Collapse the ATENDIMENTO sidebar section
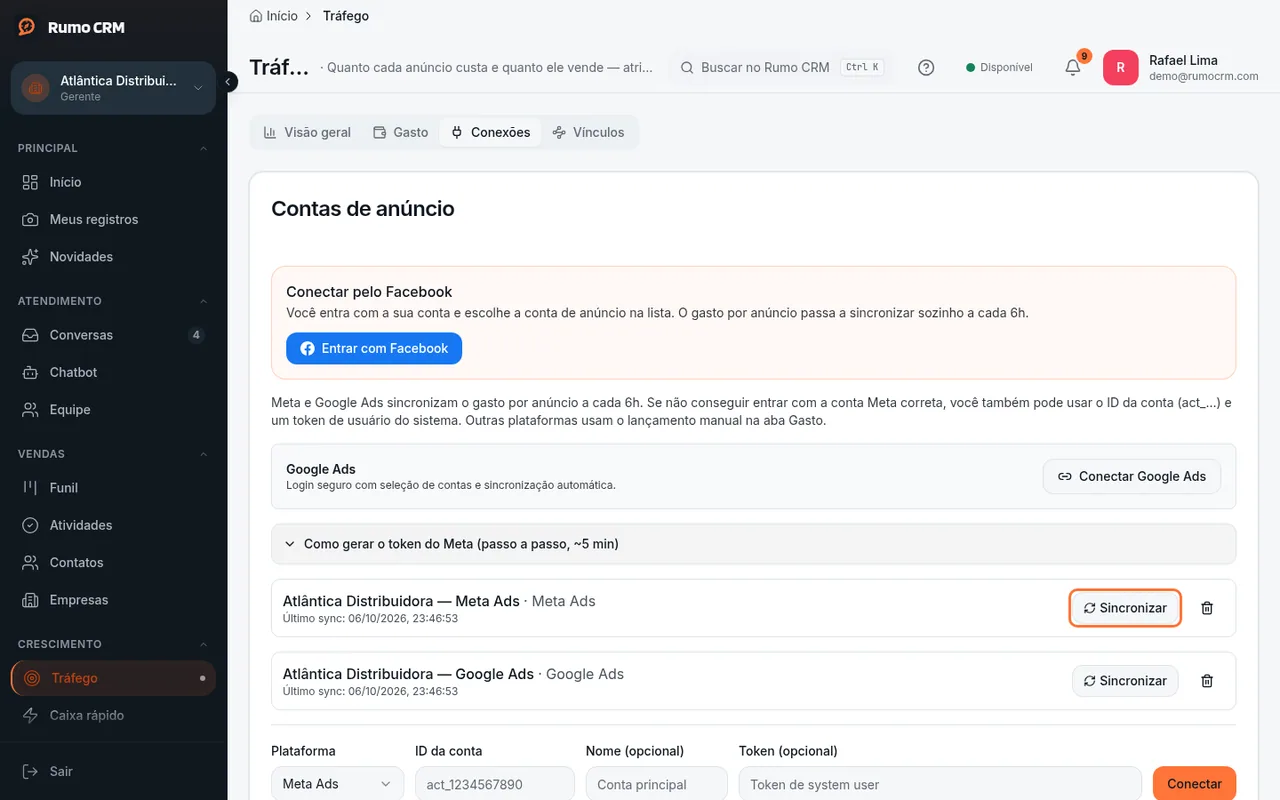 coord(204,301)
